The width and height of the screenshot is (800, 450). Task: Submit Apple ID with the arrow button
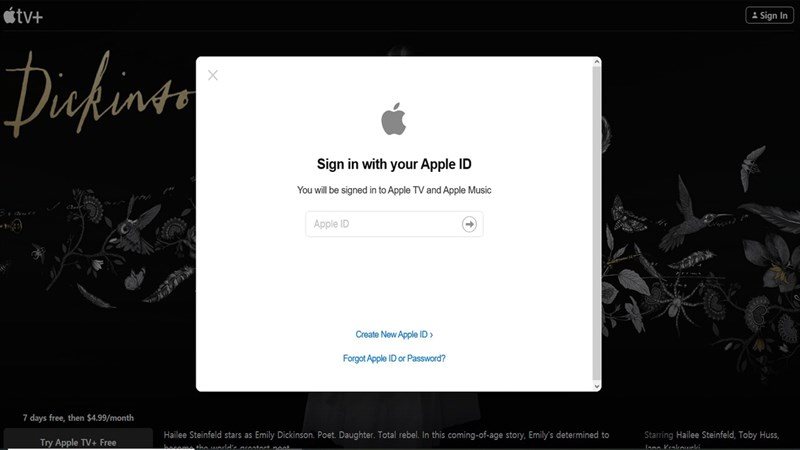(469, 224)
